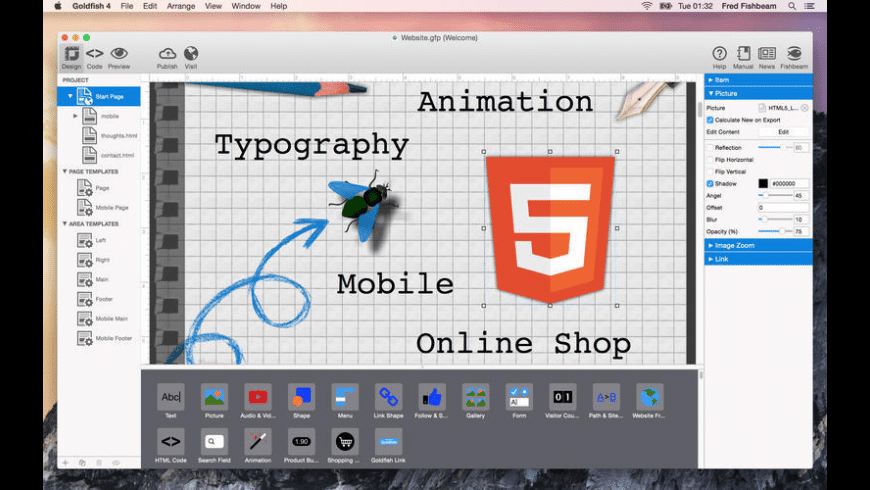Add a Goldfish Link item

tap(388, 446)
